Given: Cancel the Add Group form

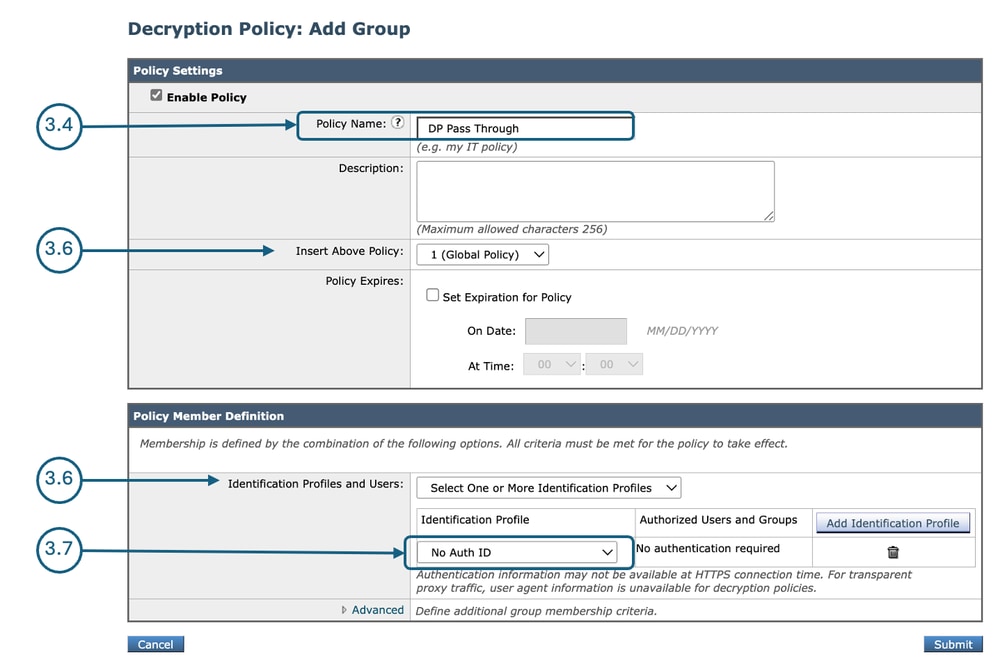Looking at the screenshot, I should [155, 644].
